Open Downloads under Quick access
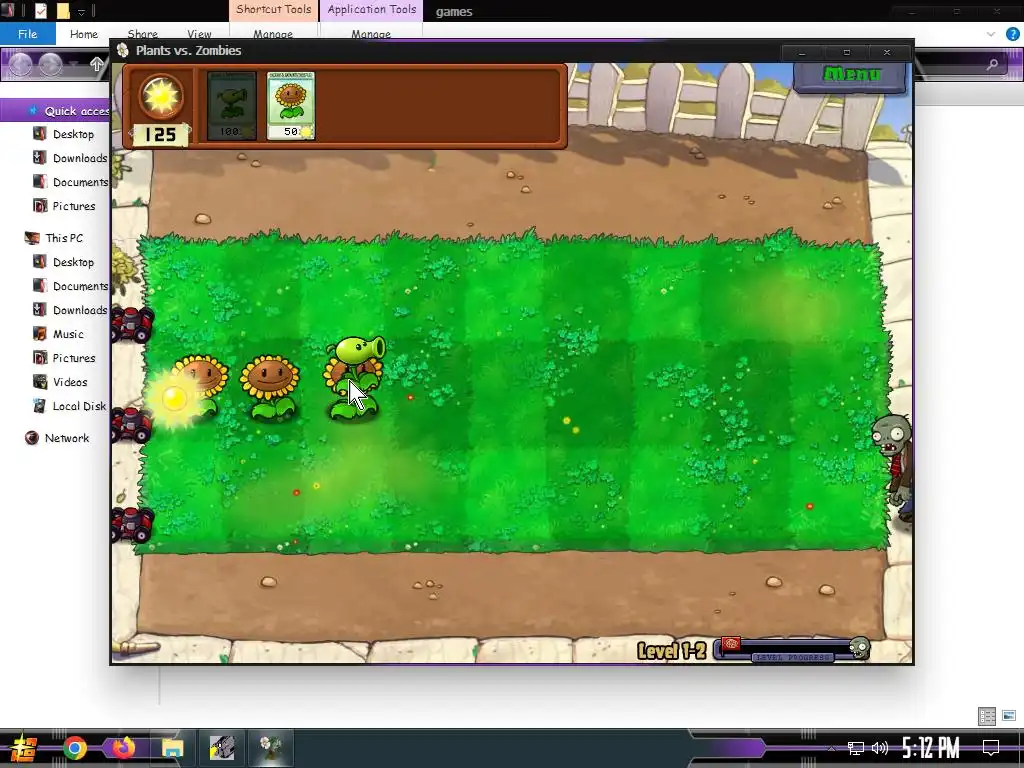 (x=80, y=158)
